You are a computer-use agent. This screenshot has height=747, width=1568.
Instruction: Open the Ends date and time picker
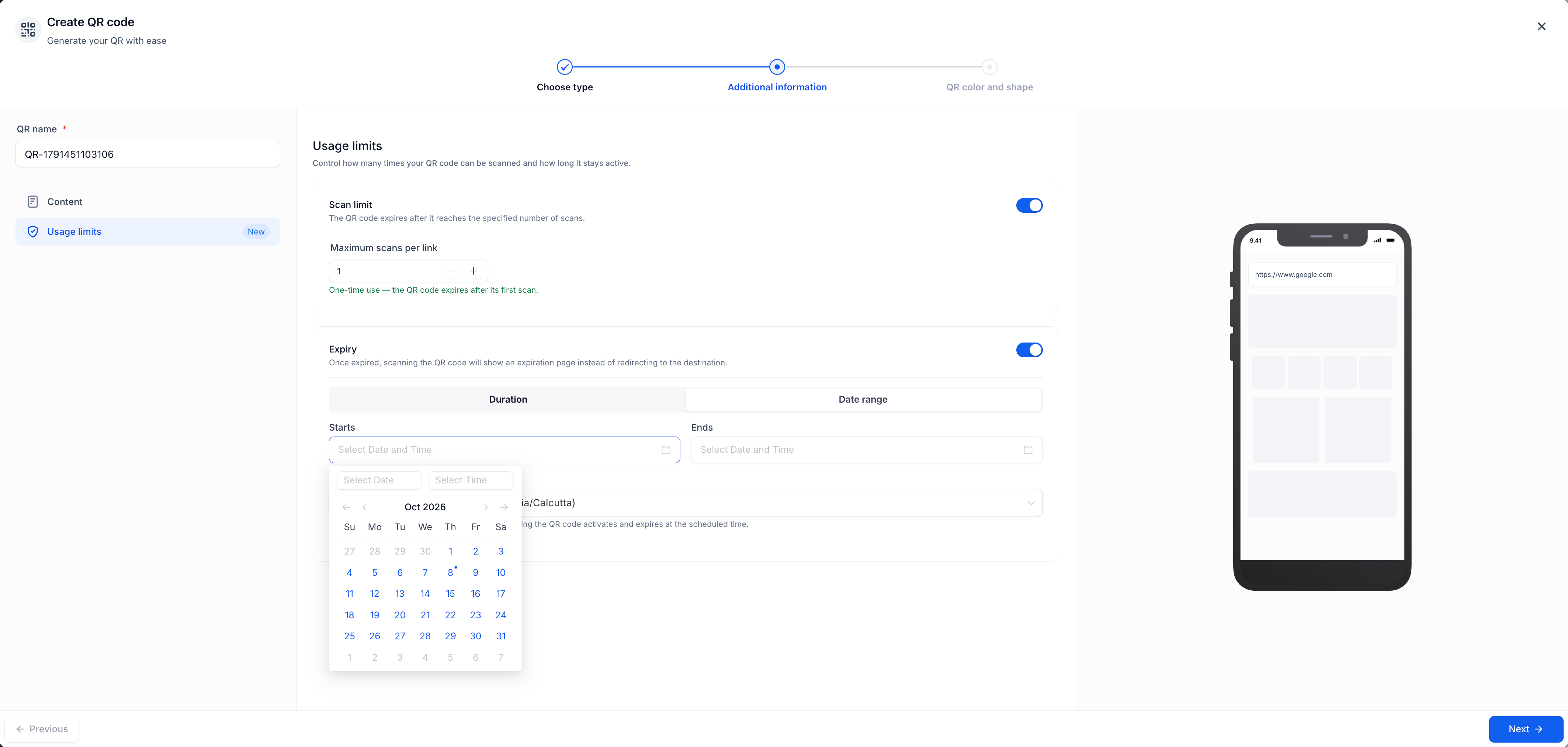coord(866,449)
